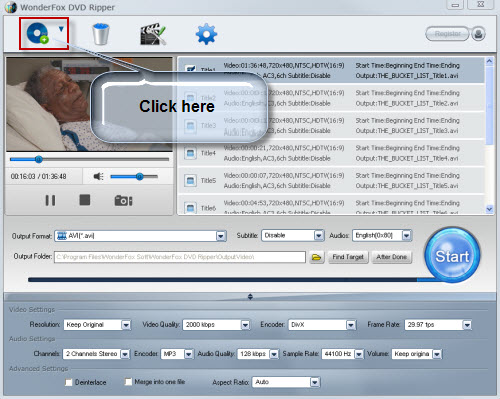Toggle the Title1 checkbox

(191, 69)
